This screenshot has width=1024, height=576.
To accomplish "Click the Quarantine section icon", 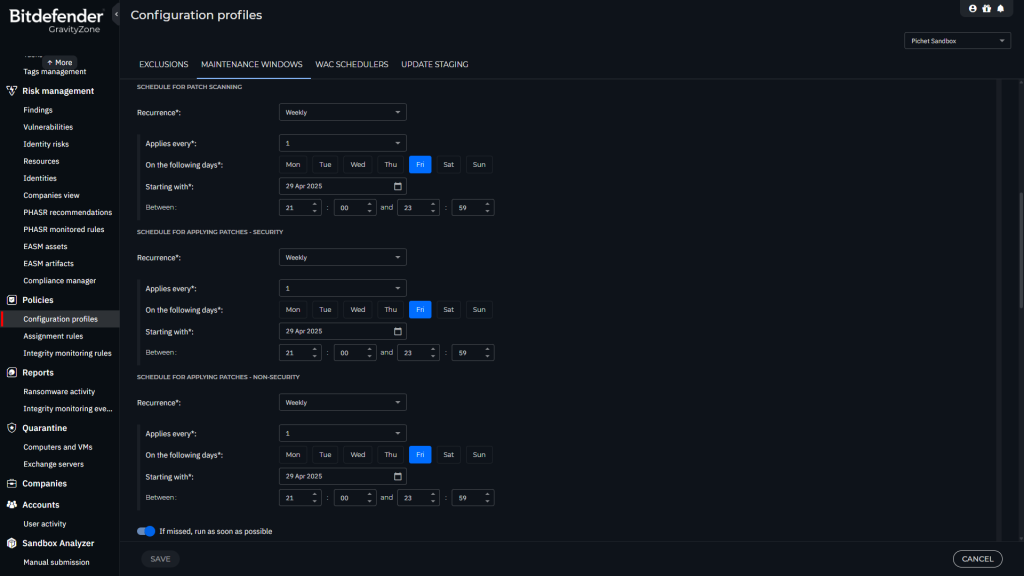I will point(12,428).
